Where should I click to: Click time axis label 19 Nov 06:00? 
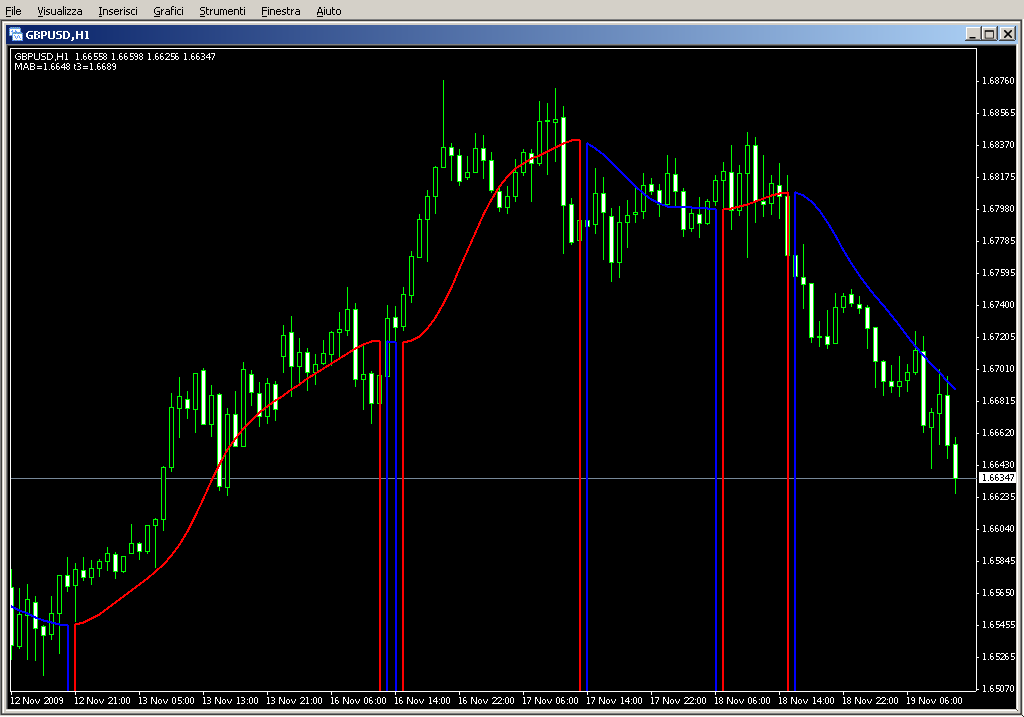click(x=935, y=701)
